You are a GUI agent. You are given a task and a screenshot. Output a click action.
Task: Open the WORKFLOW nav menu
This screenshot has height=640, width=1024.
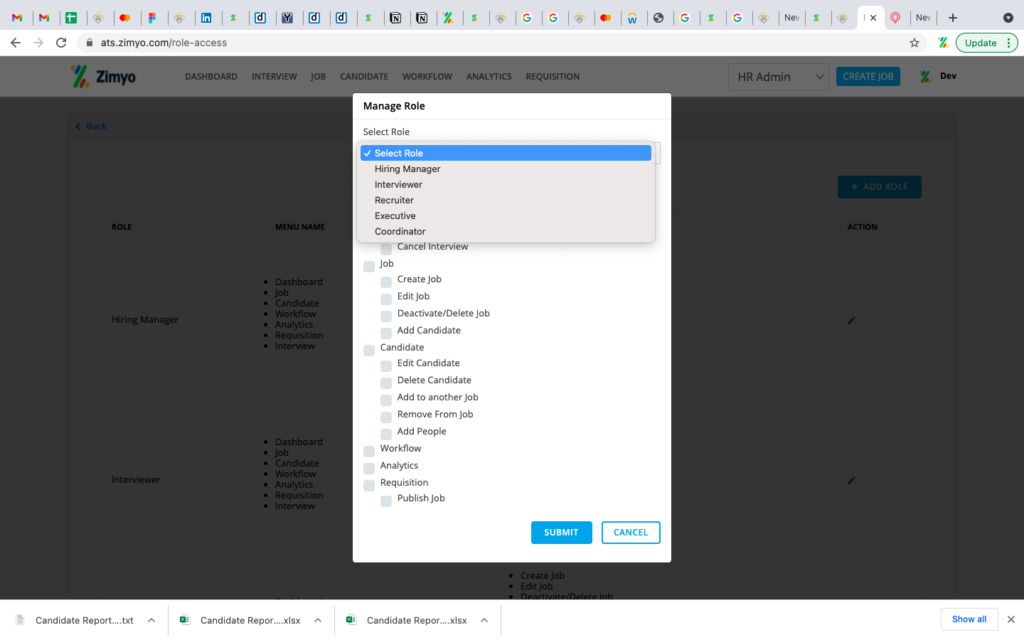[427, 76]
